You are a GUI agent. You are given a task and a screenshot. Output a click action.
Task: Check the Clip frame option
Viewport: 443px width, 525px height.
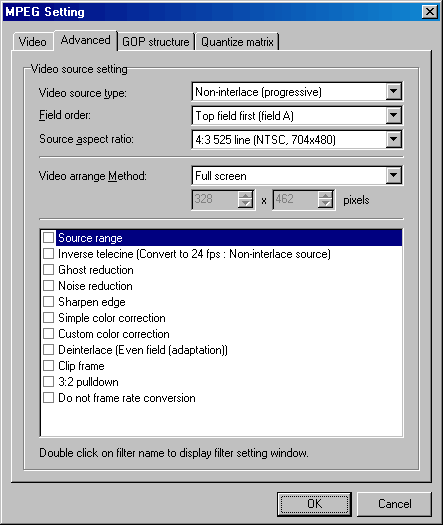tap(49, 366)
